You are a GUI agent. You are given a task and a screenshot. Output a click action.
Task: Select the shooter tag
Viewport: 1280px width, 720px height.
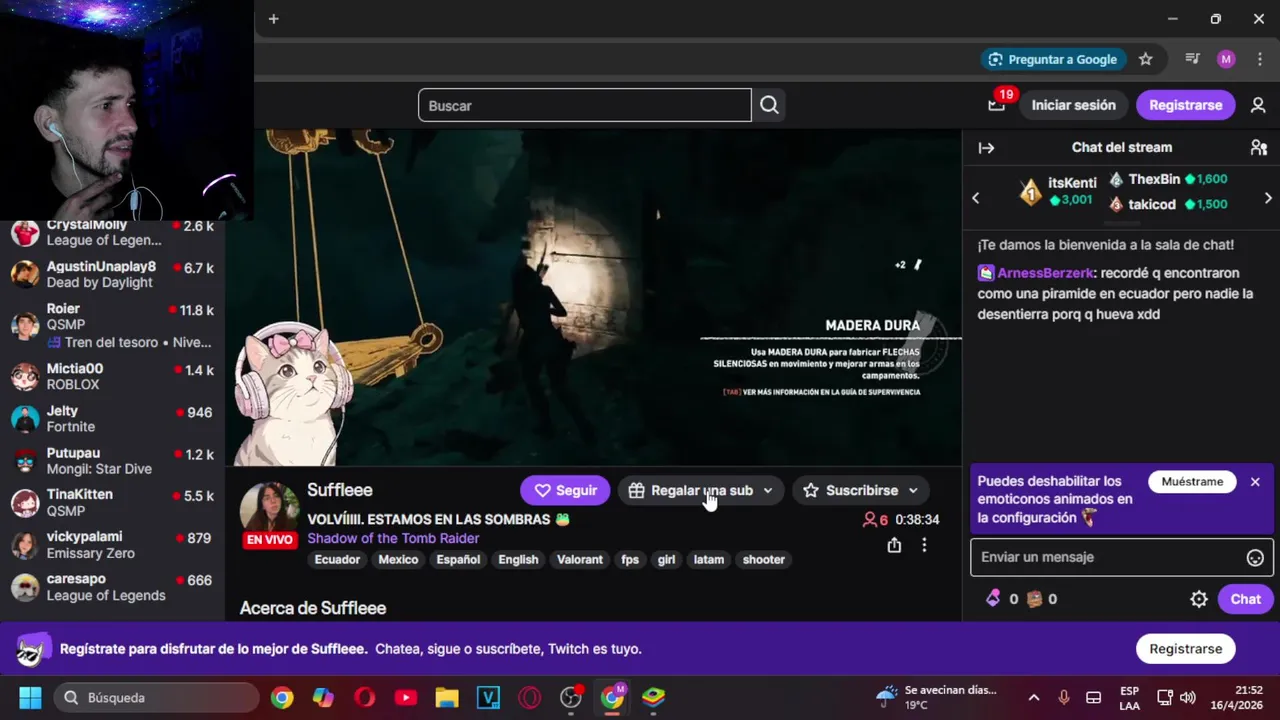764,560
